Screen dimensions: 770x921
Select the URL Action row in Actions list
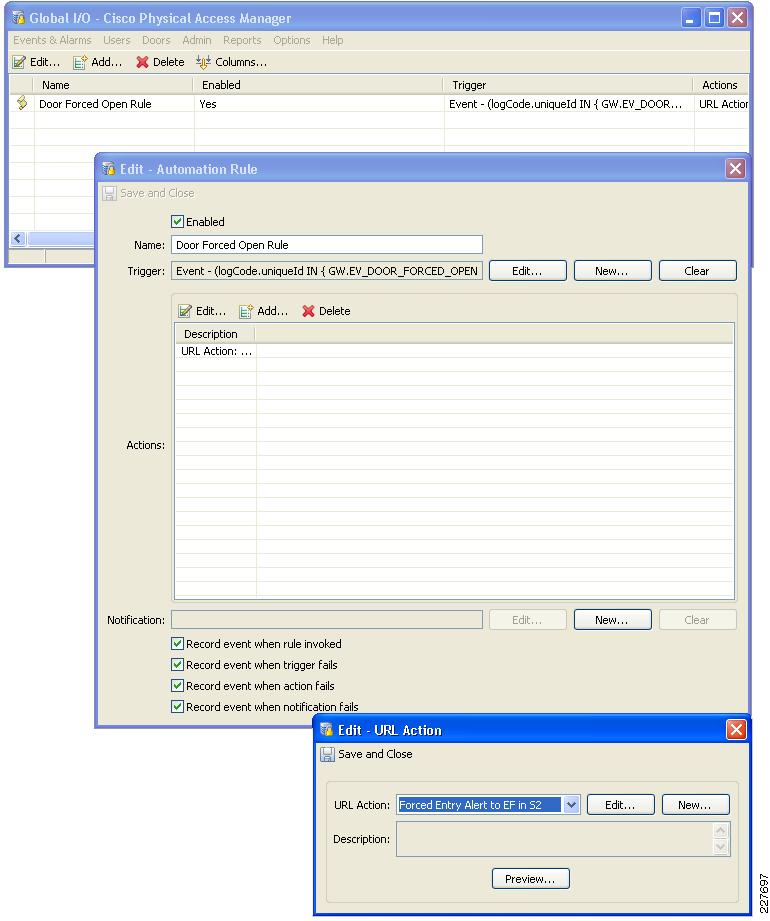tap(454, 351)
